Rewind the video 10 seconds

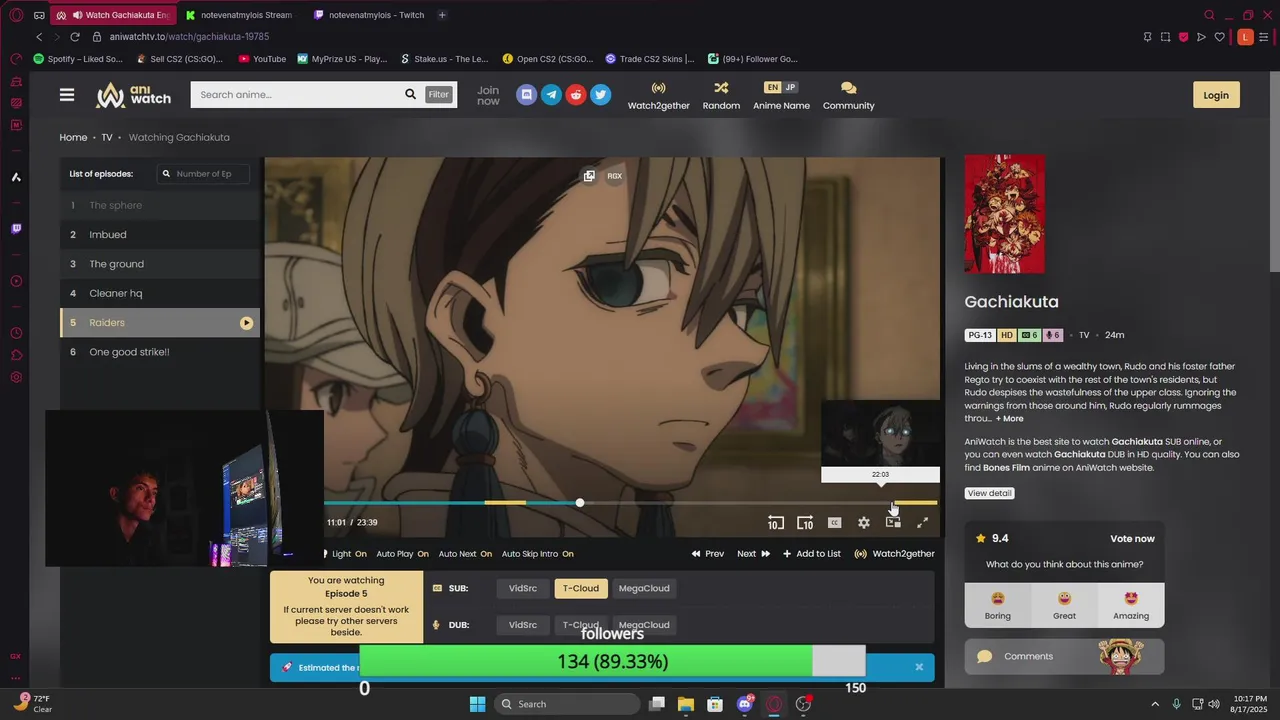pyautogui.click(x=775, y=522)
